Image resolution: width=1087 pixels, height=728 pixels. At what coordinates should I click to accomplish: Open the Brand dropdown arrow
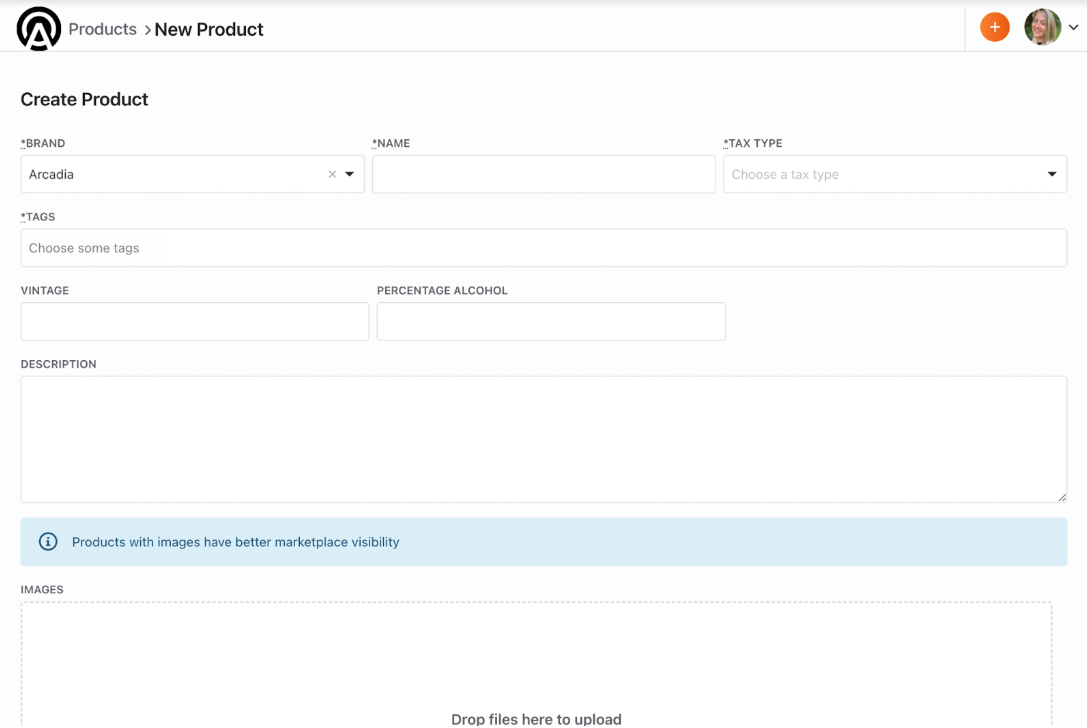click(350, 174)
